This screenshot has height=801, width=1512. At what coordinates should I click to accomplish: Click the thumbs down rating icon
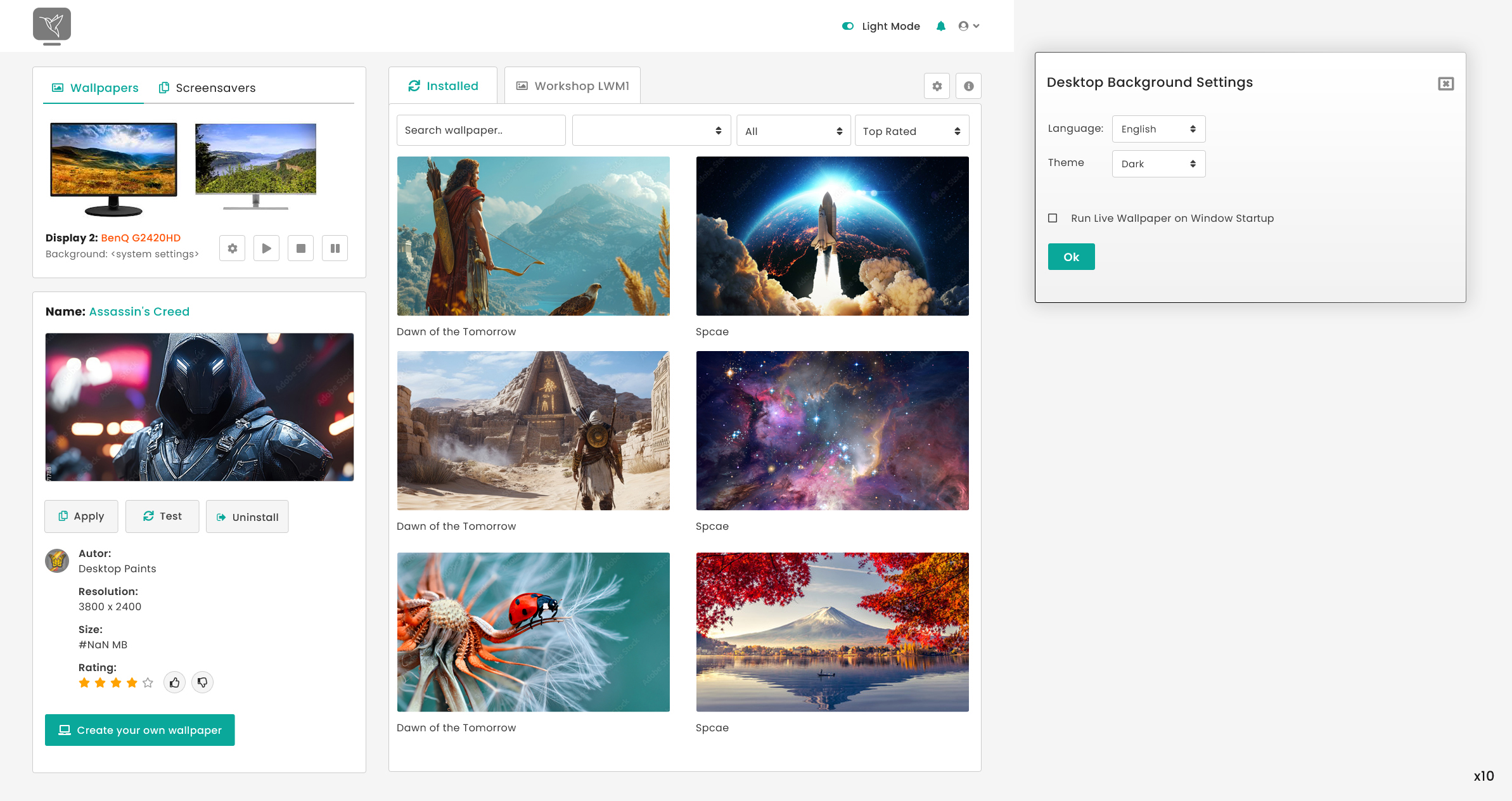point(202,682)
